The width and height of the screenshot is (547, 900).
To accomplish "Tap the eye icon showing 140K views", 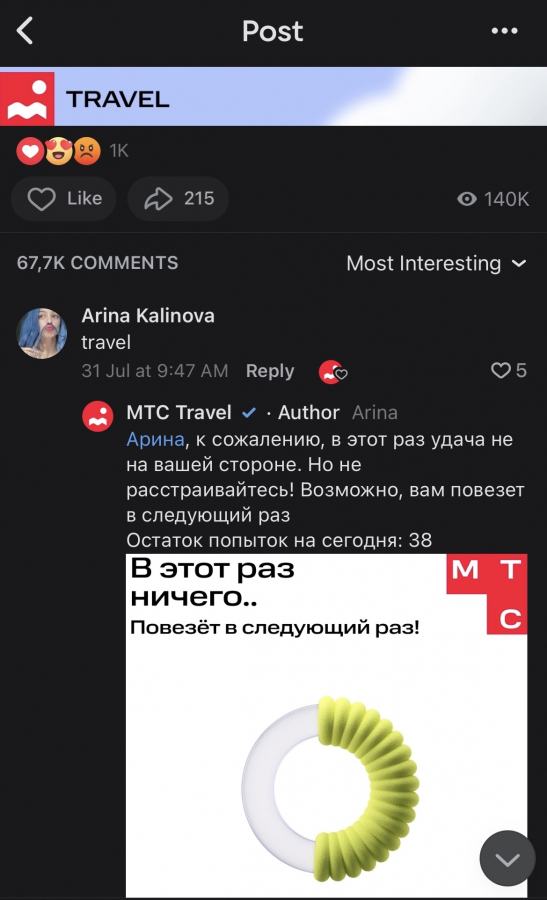I will 467,199.
